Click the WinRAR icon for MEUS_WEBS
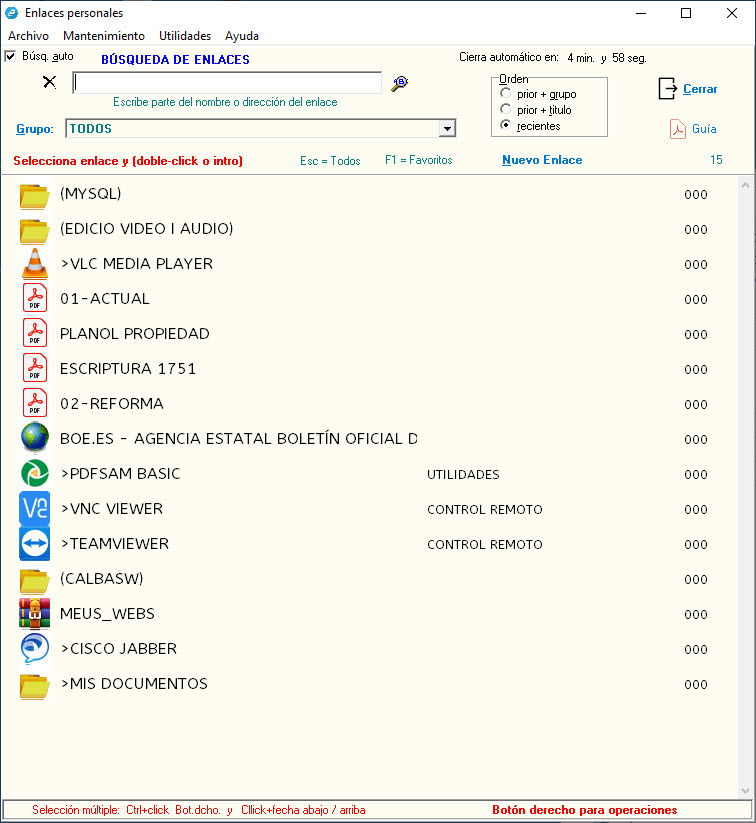 point(35,613)
